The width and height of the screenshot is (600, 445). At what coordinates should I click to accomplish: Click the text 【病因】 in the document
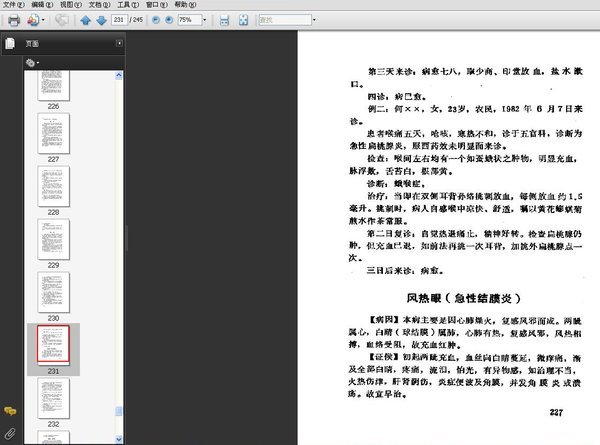coord(384,320)
